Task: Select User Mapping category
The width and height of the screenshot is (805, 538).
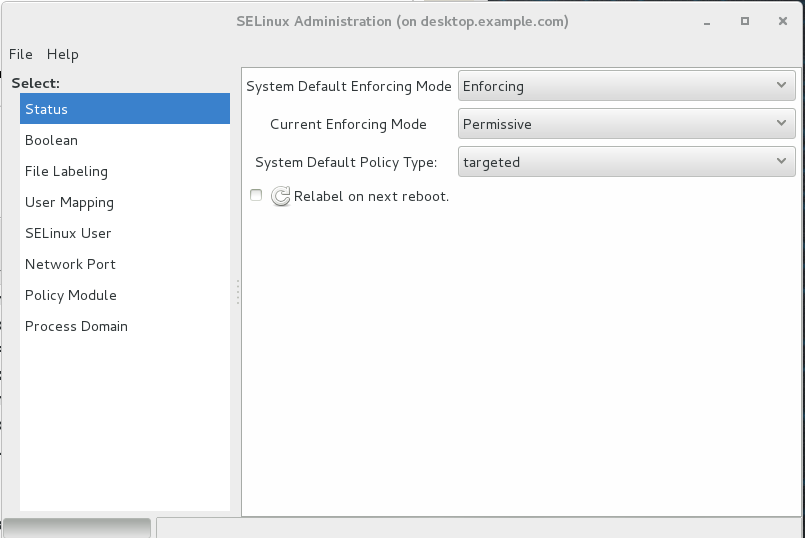Action: [x=125, y=202]
